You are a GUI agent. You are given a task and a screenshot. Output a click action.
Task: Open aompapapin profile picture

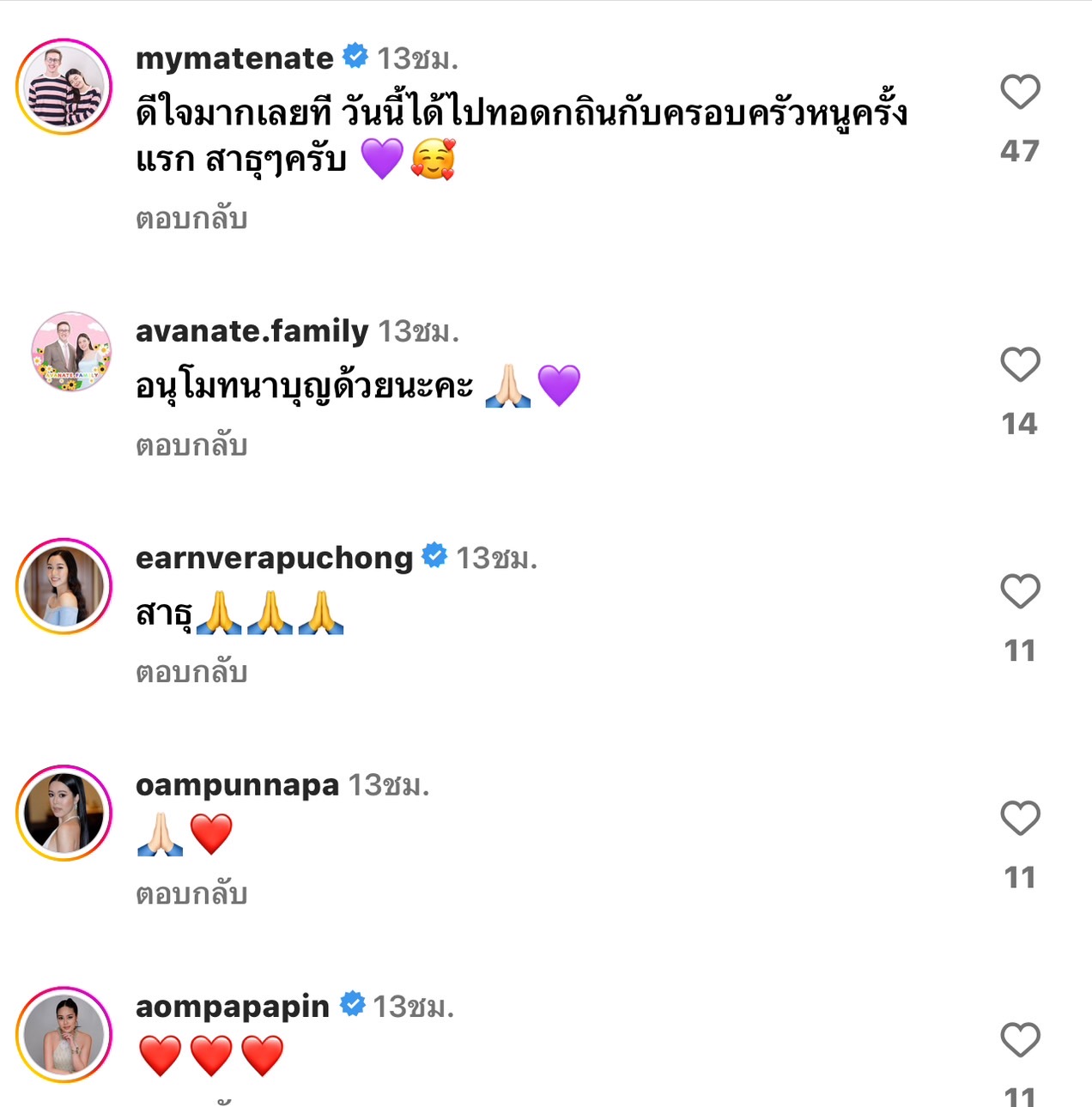64,1034
